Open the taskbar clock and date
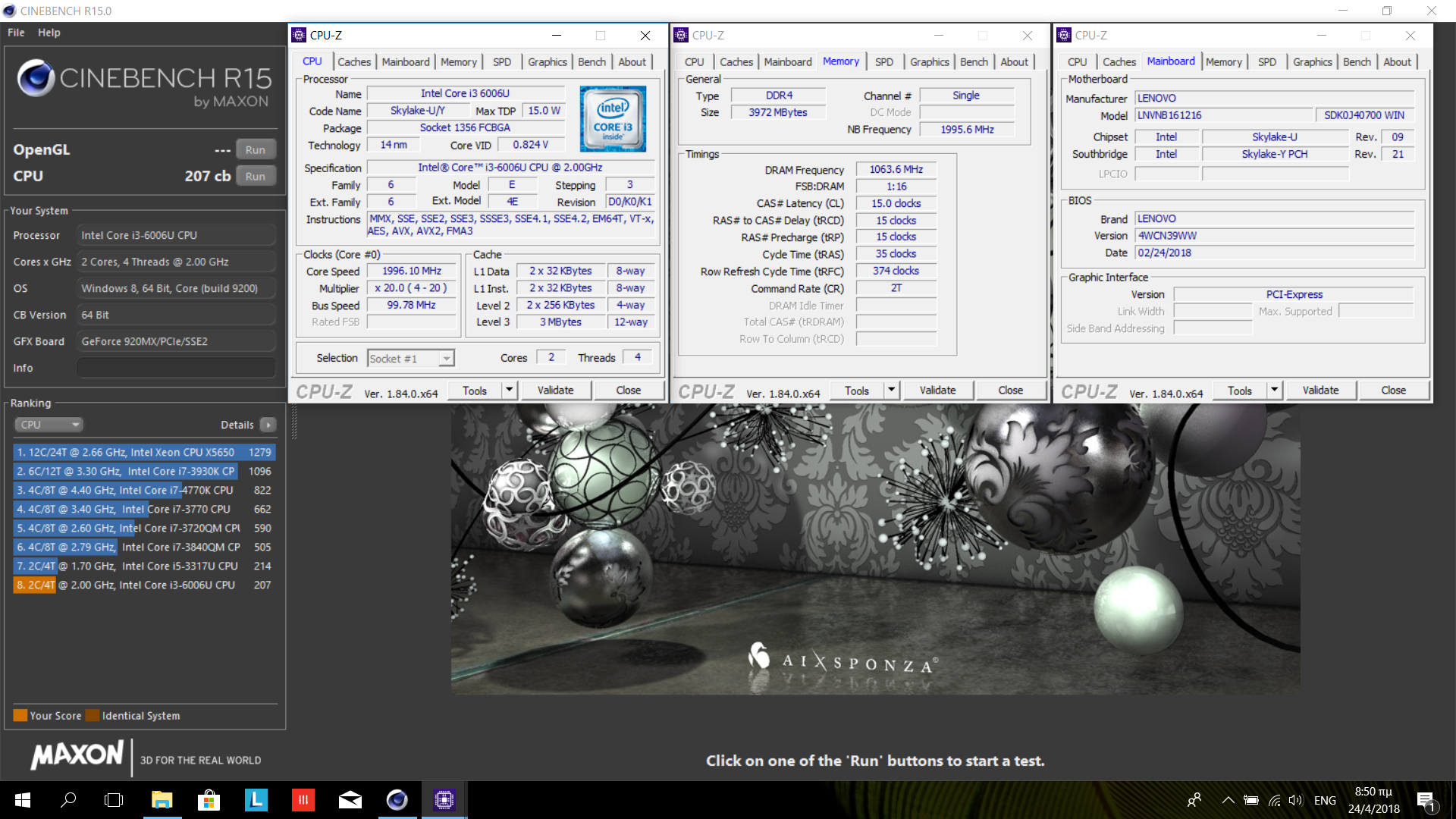 [1373, 800]
